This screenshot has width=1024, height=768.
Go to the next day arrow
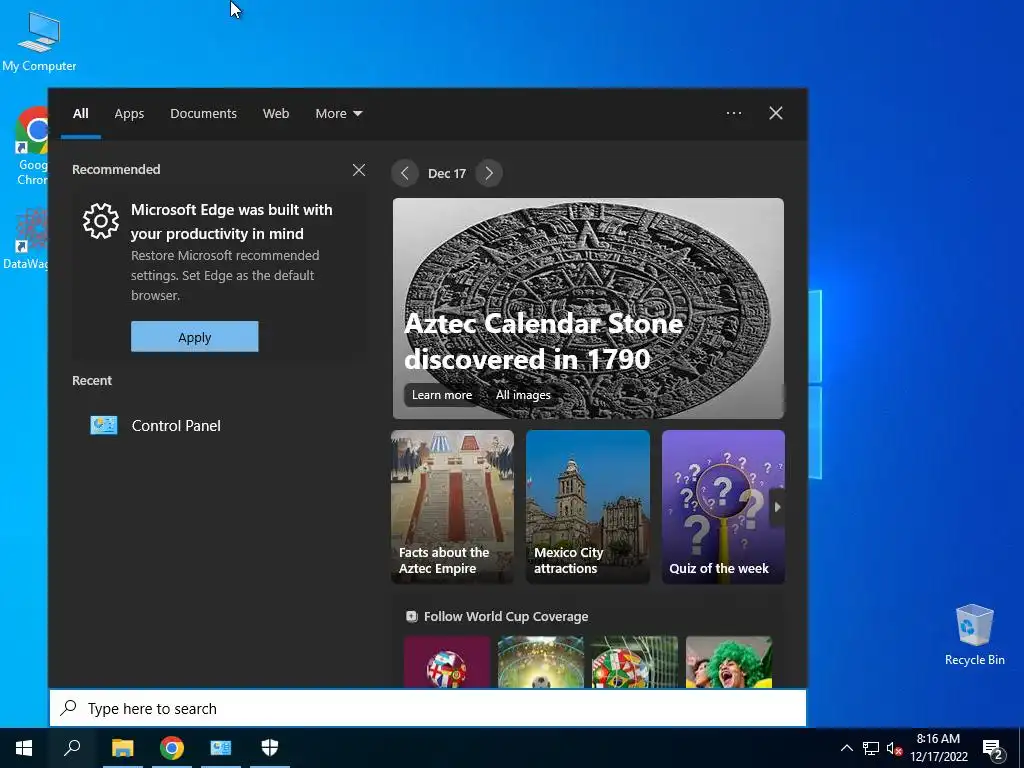tap(489, 173)
